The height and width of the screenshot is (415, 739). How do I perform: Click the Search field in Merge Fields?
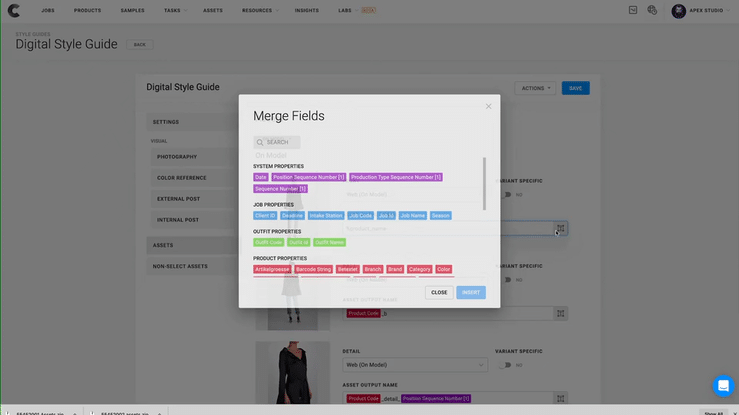coord(282,142)
